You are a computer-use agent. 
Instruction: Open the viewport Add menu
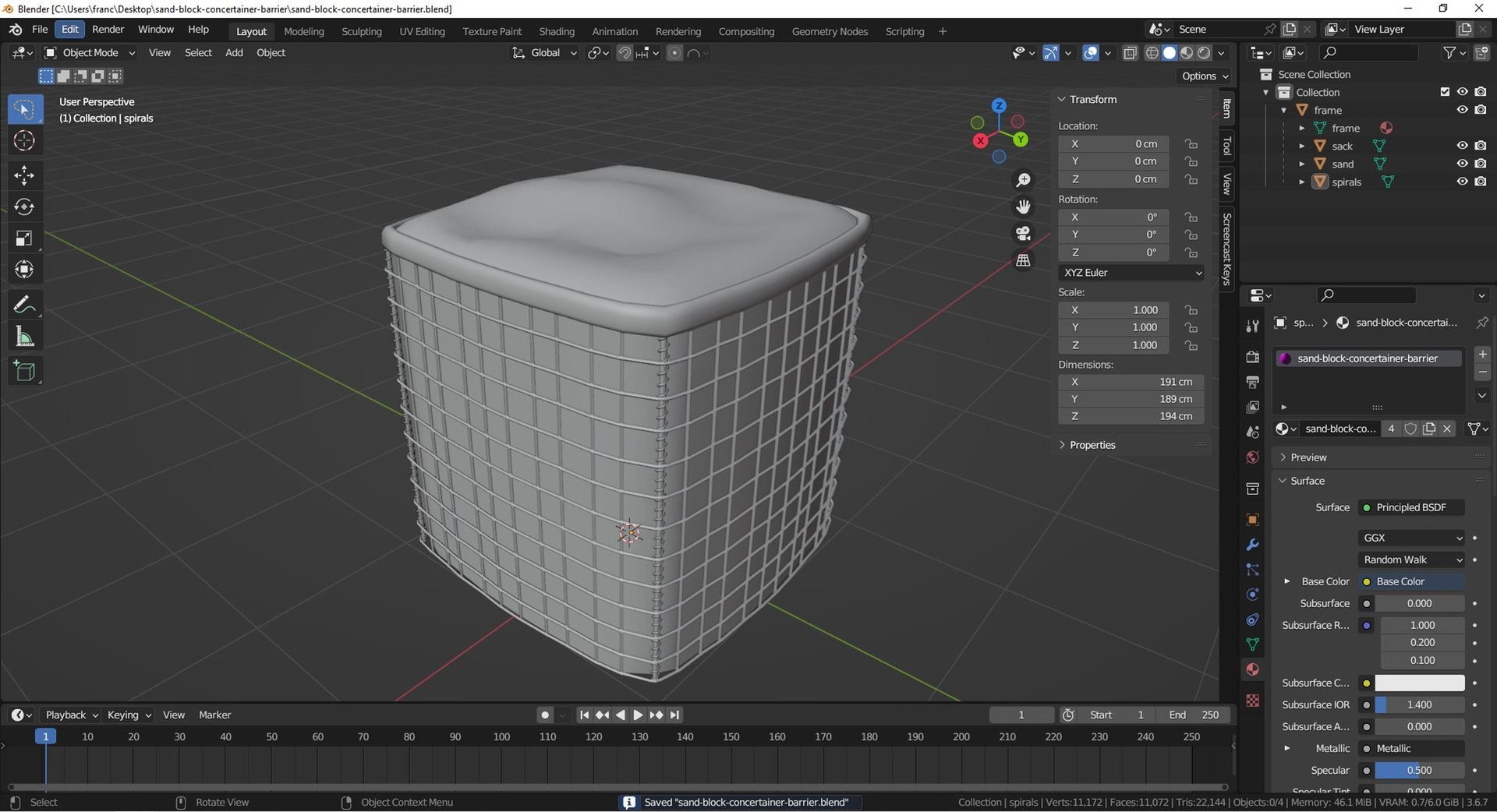click(x=234, y=53)
